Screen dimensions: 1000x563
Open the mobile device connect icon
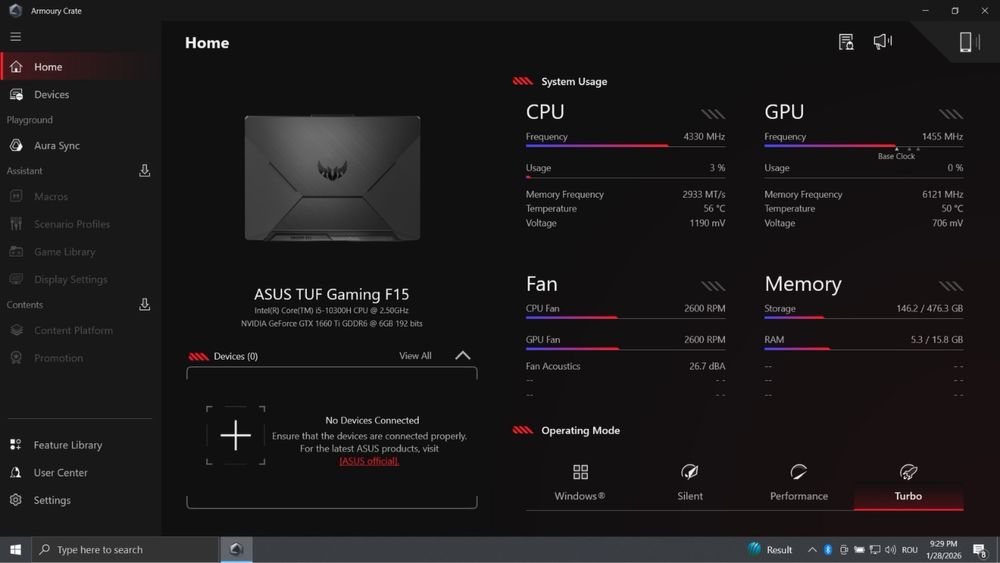(x=968, y=42)
